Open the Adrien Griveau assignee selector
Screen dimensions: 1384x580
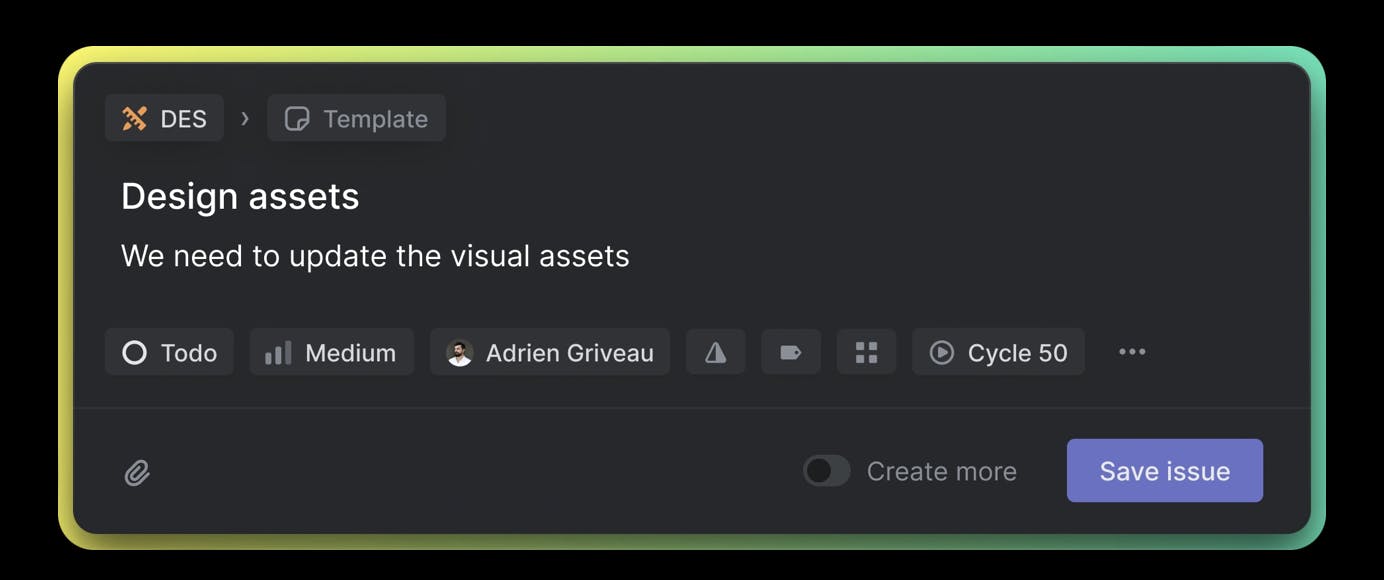(x=550, y=352)
